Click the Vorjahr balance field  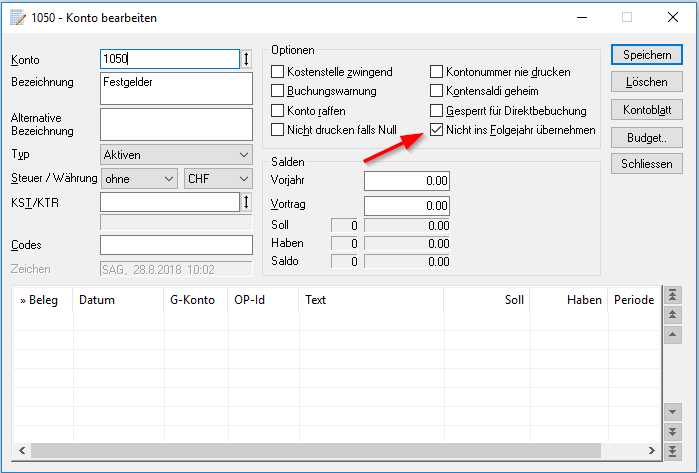407,181
